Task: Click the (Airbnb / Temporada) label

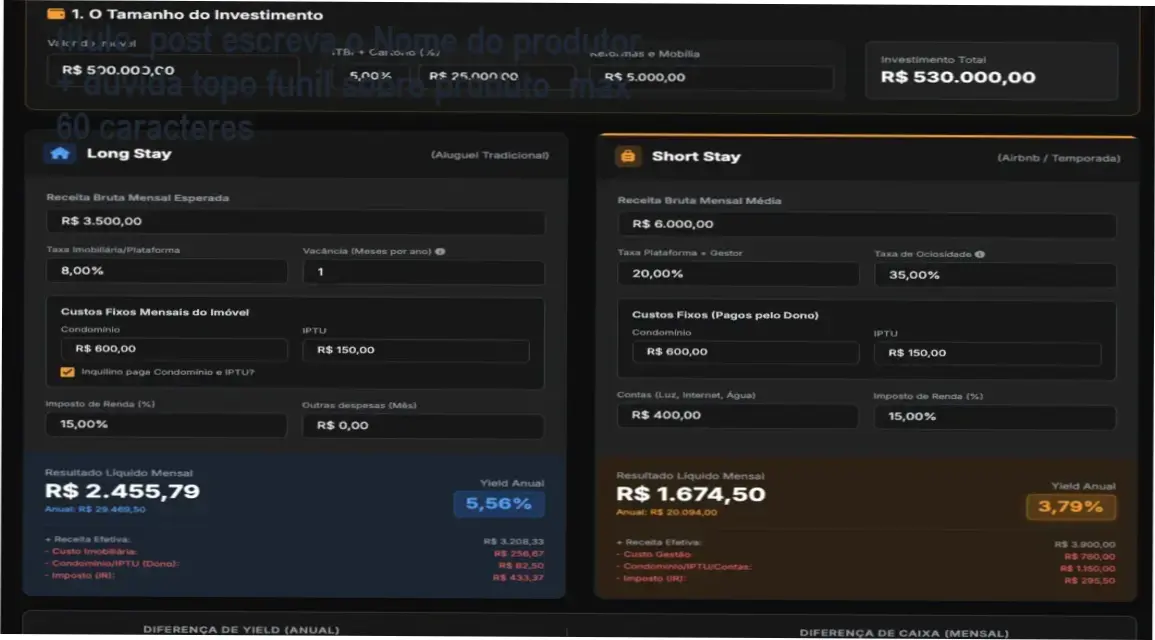Action: pyautogui.click(x=1059, y=158)
